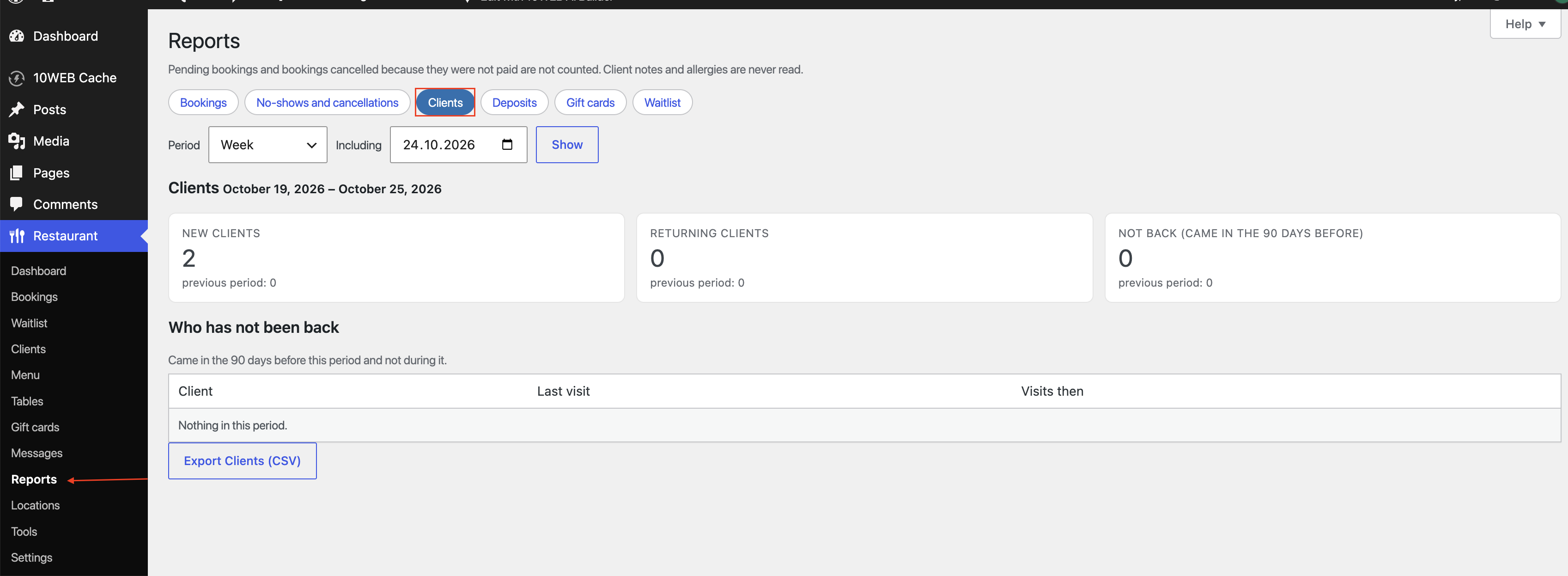The image size is (1568, 576).
Task: Open the Reports submenu item
Action: [34, 480]
